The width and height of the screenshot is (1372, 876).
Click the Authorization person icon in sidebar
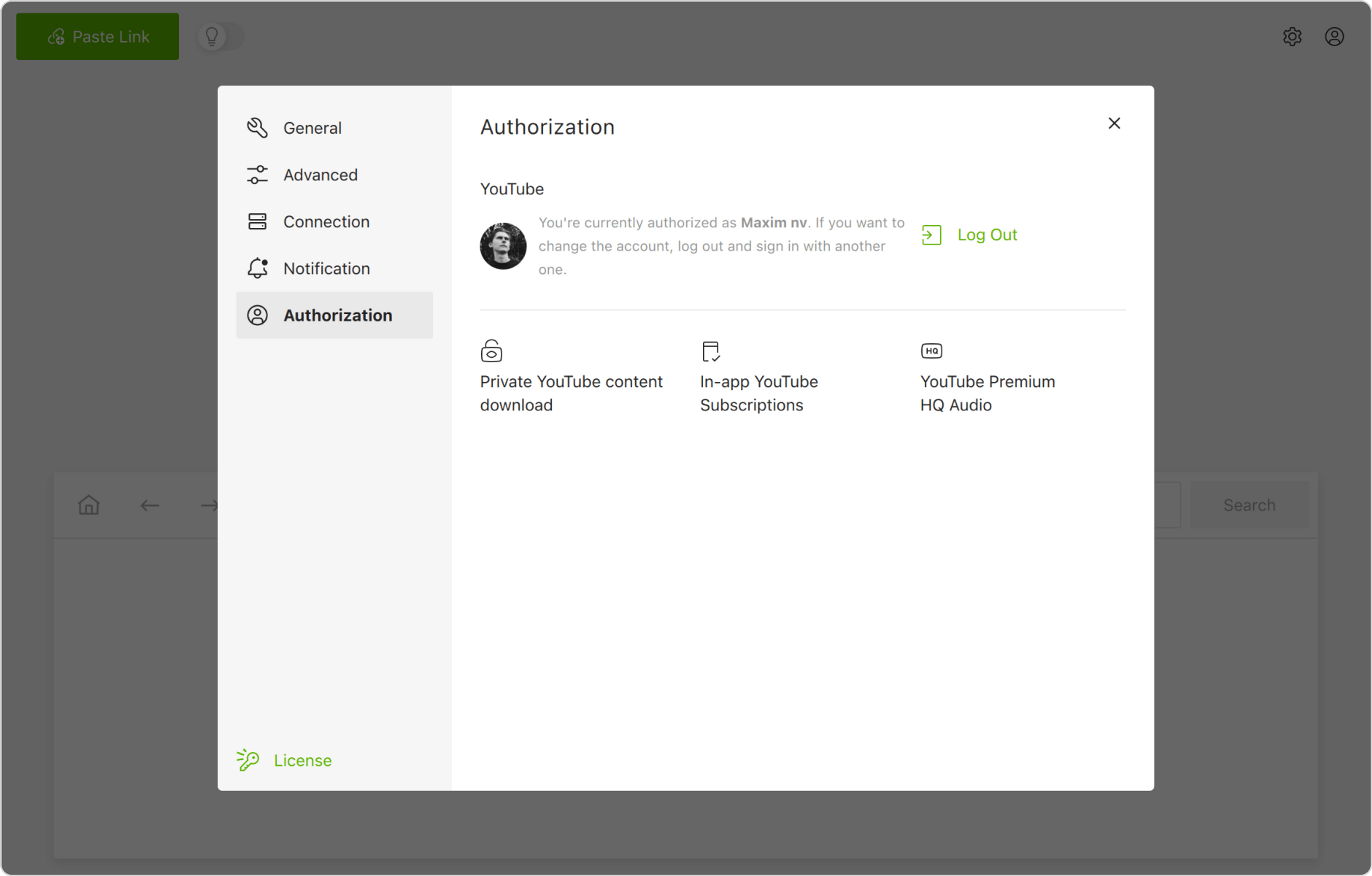pyautogui.click(x=257, y=315)
